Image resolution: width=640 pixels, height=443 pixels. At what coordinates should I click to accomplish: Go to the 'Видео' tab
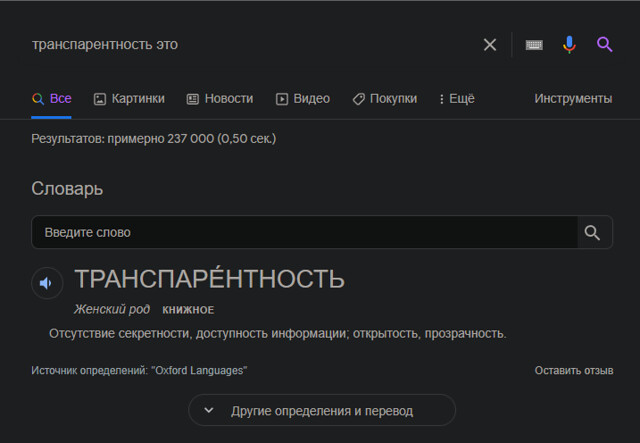(302, 98)
